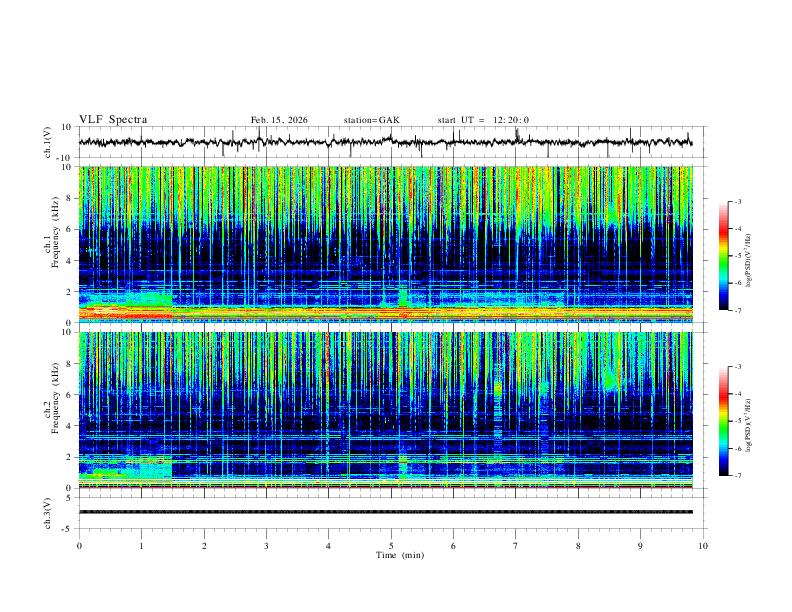This screenshot has width=792, height=612.
Task: Click the time axis tick label "3"
Action: pos(266,546)
